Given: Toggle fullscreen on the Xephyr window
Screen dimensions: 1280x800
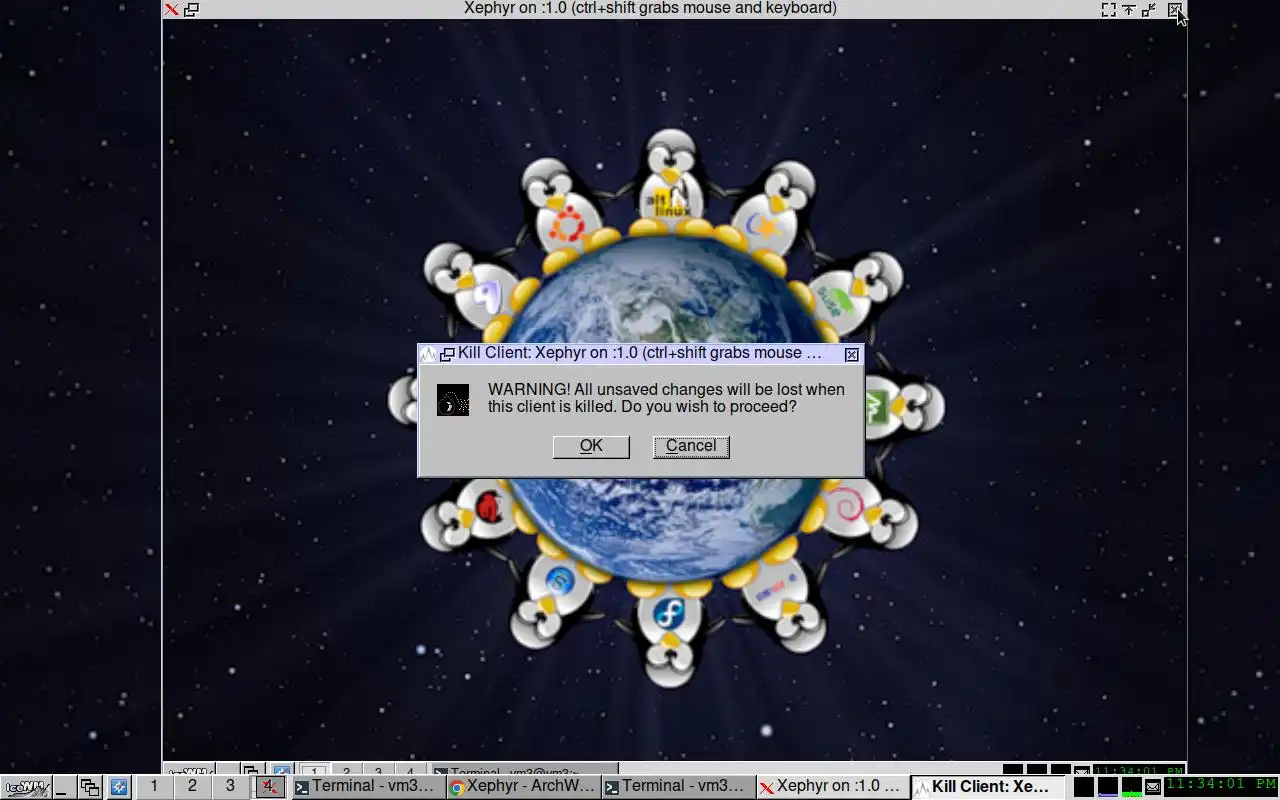Looking at the screenshot, I should tap(1108, 9).
